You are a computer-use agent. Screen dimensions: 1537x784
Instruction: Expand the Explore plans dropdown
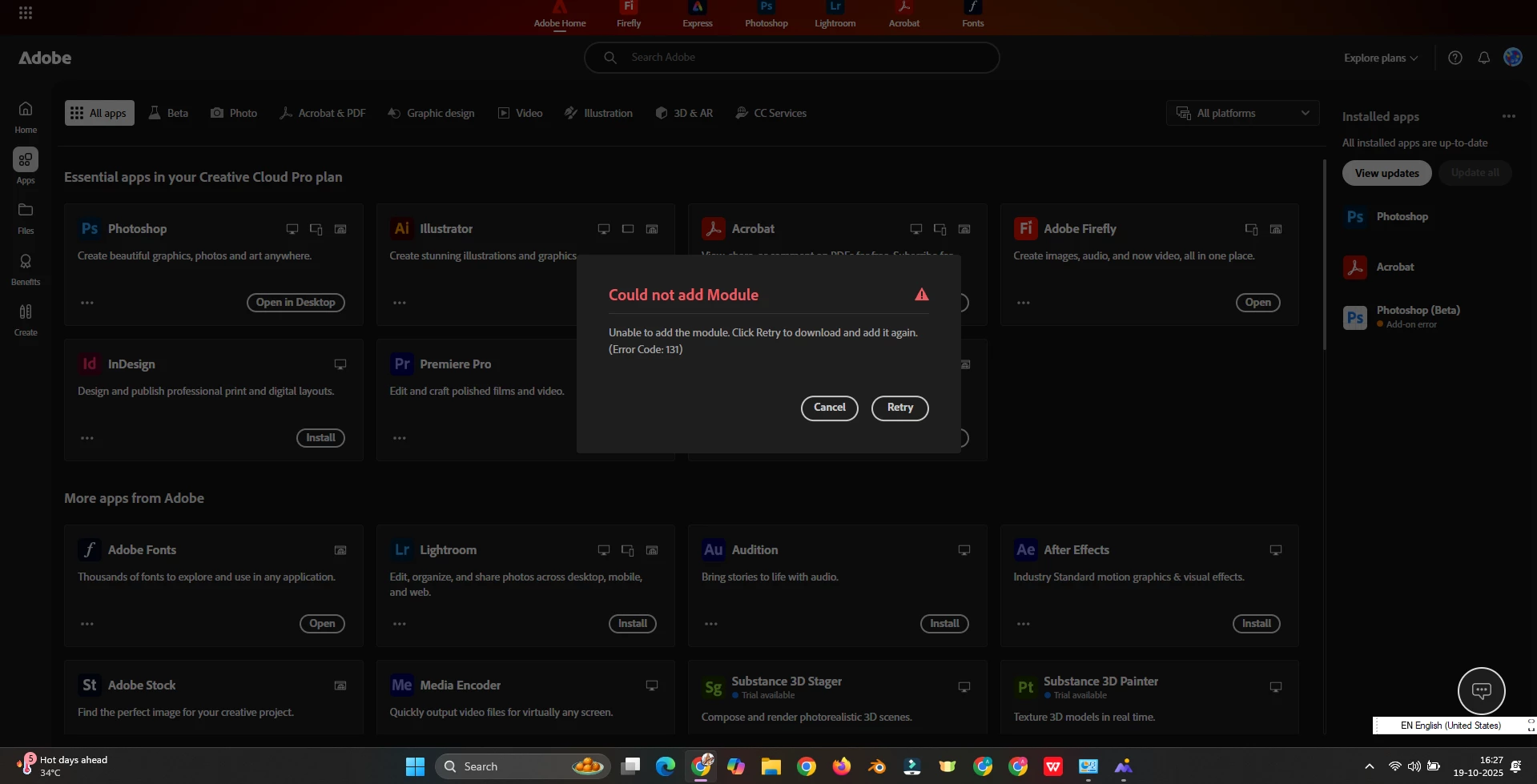[1381, 58]
